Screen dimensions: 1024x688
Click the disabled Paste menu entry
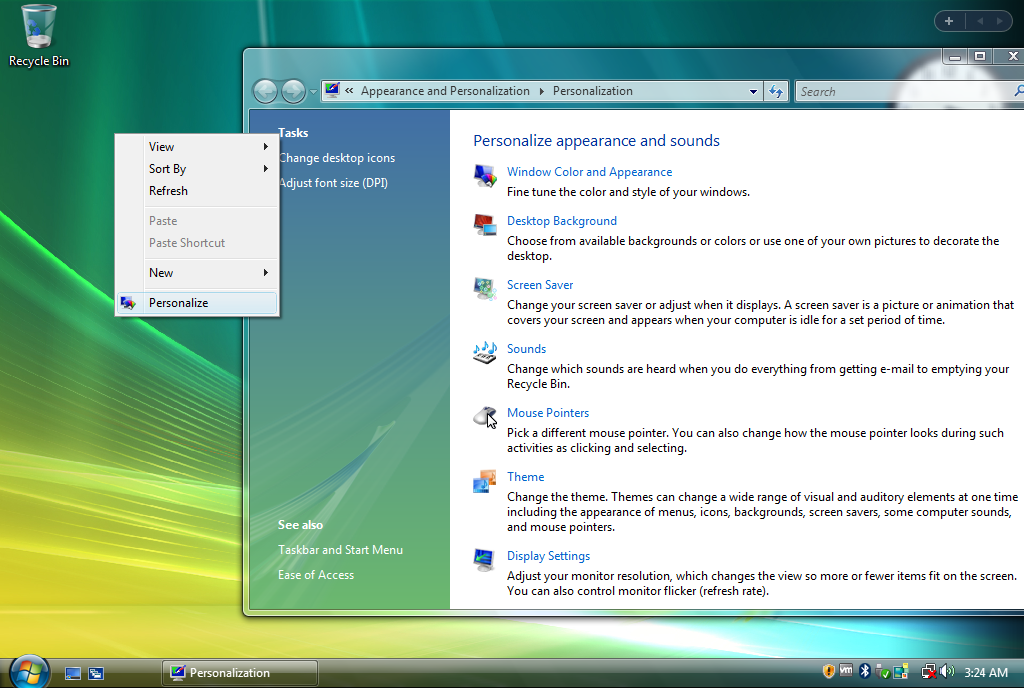[x=197, y=221]
